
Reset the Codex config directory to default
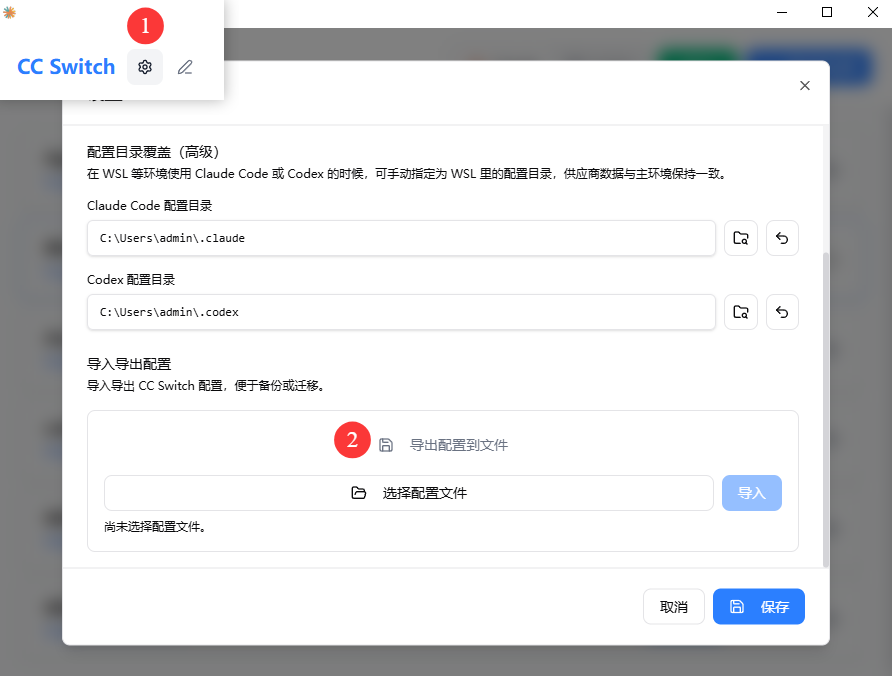coord(782,312)
